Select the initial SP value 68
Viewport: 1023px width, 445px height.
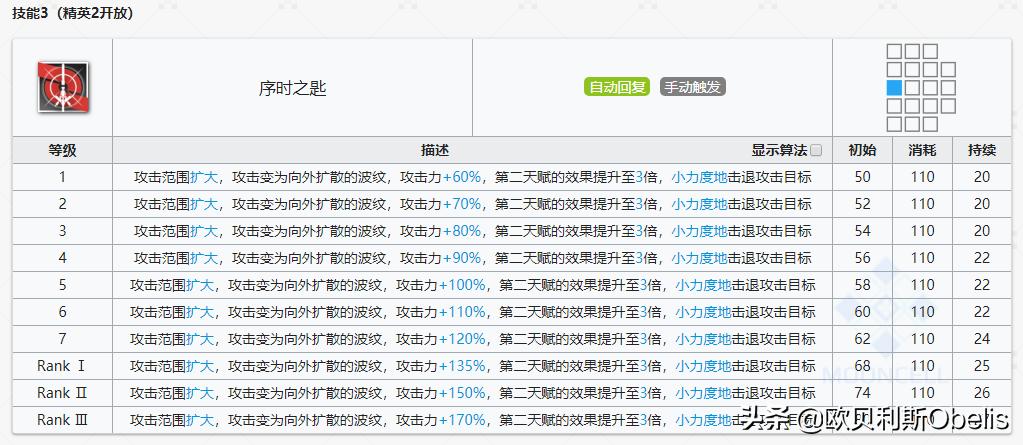point(863,366)
